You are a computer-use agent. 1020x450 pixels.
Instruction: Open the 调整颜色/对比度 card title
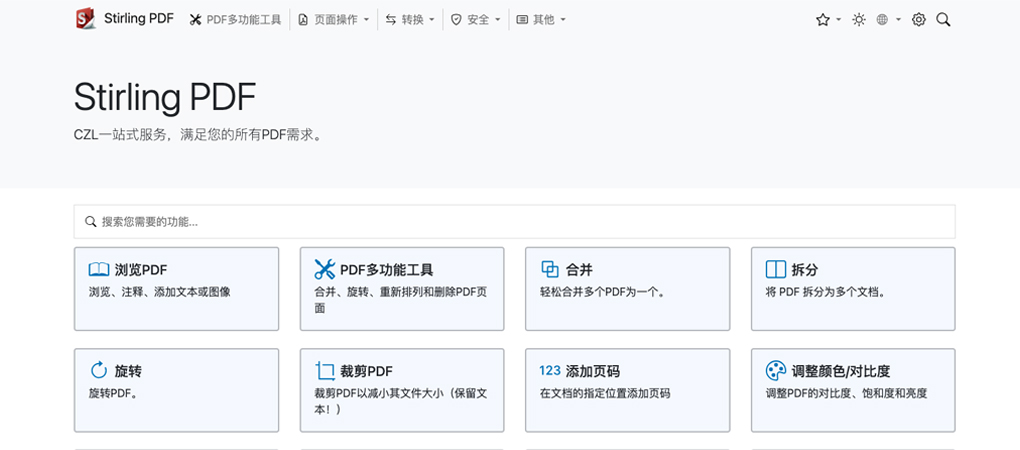coord(840,371)
